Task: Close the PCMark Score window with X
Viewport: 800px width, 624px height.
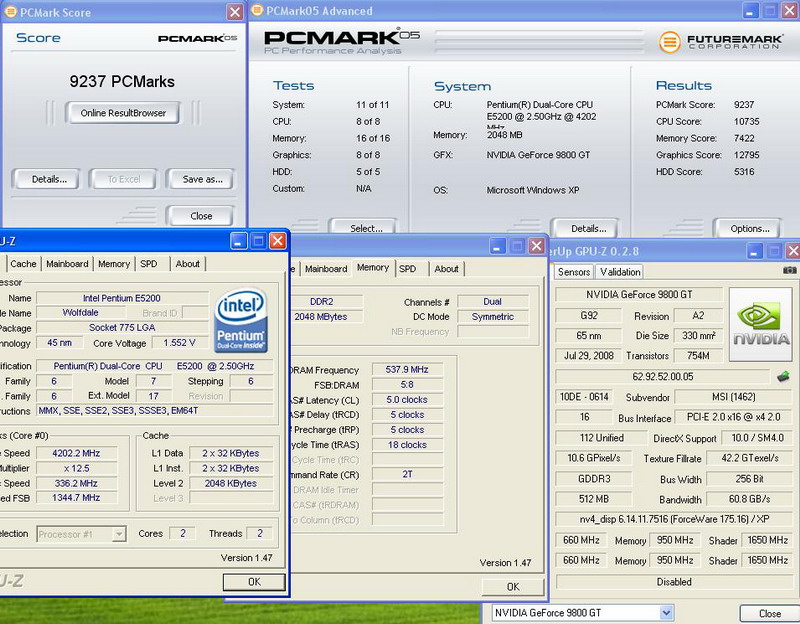Action: (x=235, y=12)
